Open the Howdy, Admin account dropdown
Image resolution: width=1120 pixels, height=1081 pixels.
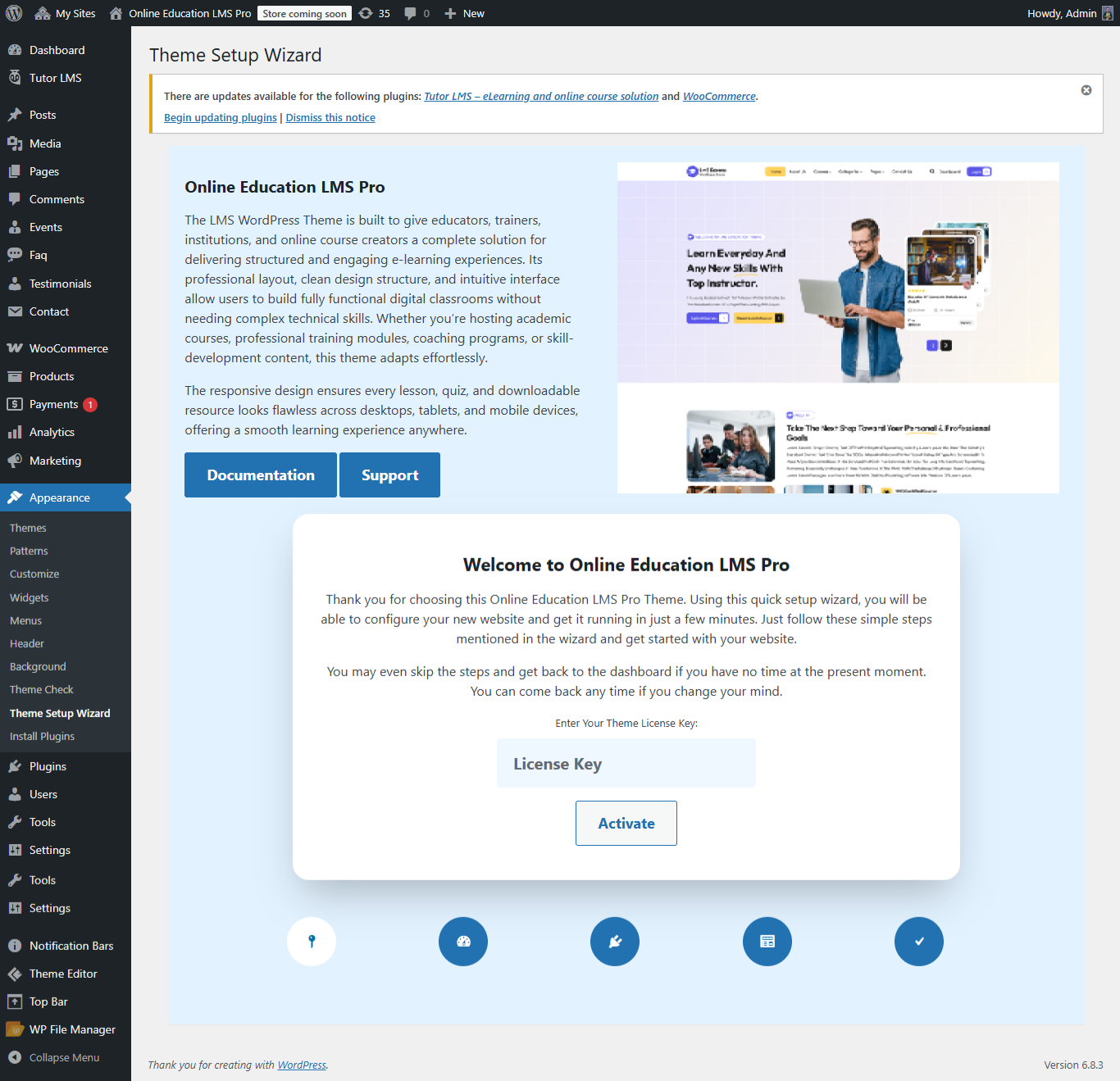tap(1062, 12)
